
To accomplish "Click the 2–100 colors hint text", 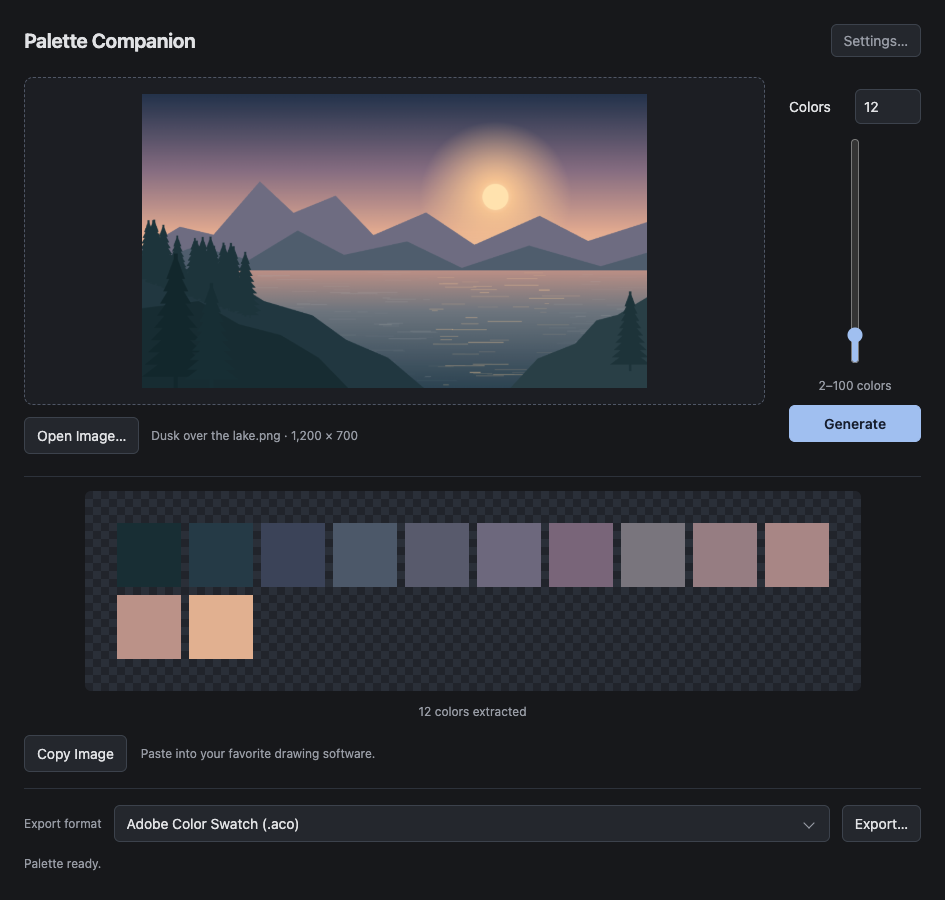I will click(855, 385).
